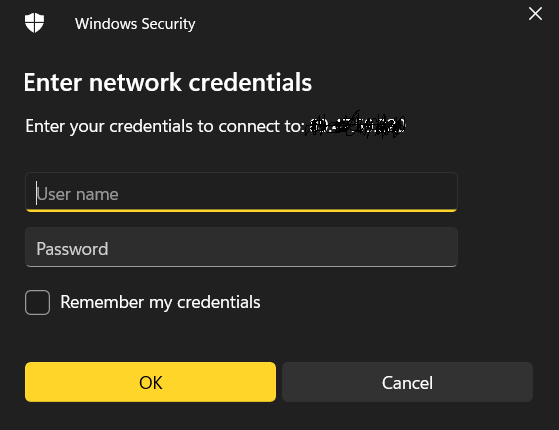This screenshot has height=430, width=559.
Task: Tick the Remember my credentials checkbox
Action: [37, 302]
